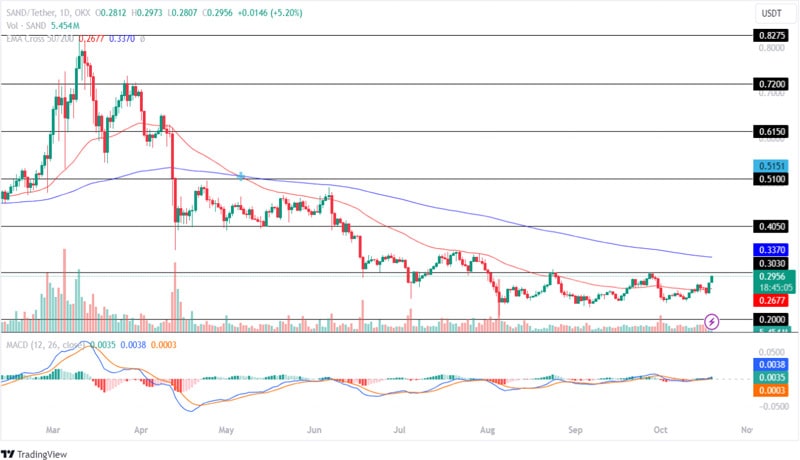This screenshot has width=800, height=460.
Task: Click the 5.454M volume value
Action: click(x=65, y=25)
